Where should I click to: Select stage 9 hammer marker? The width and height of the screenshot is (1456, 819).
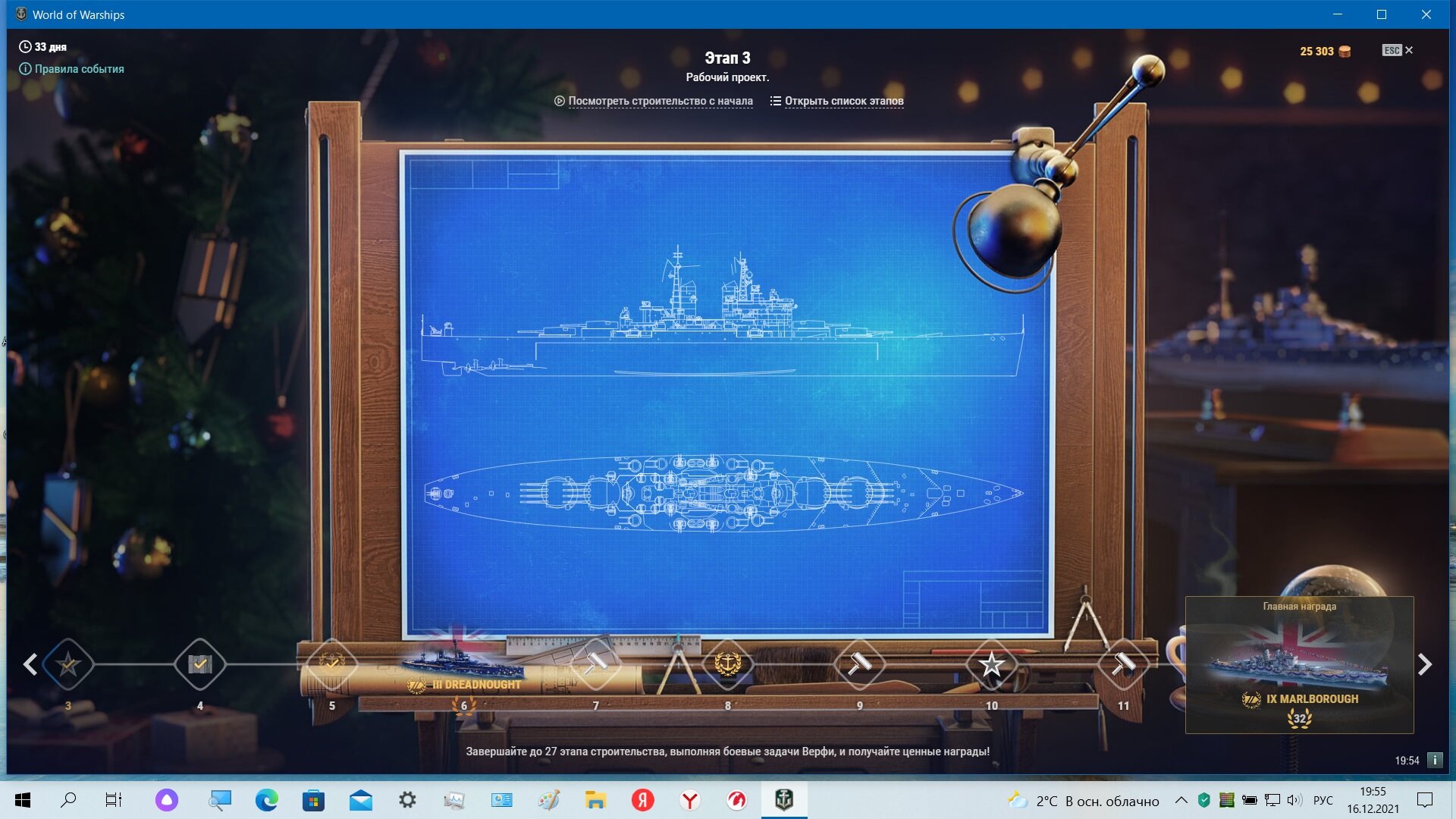859,664
